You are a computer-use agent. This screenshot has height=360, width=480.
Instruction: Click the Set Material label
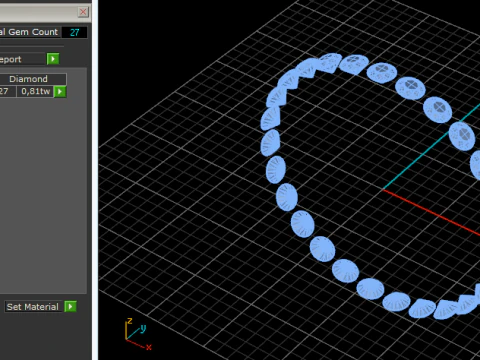[x=33, y=307]
